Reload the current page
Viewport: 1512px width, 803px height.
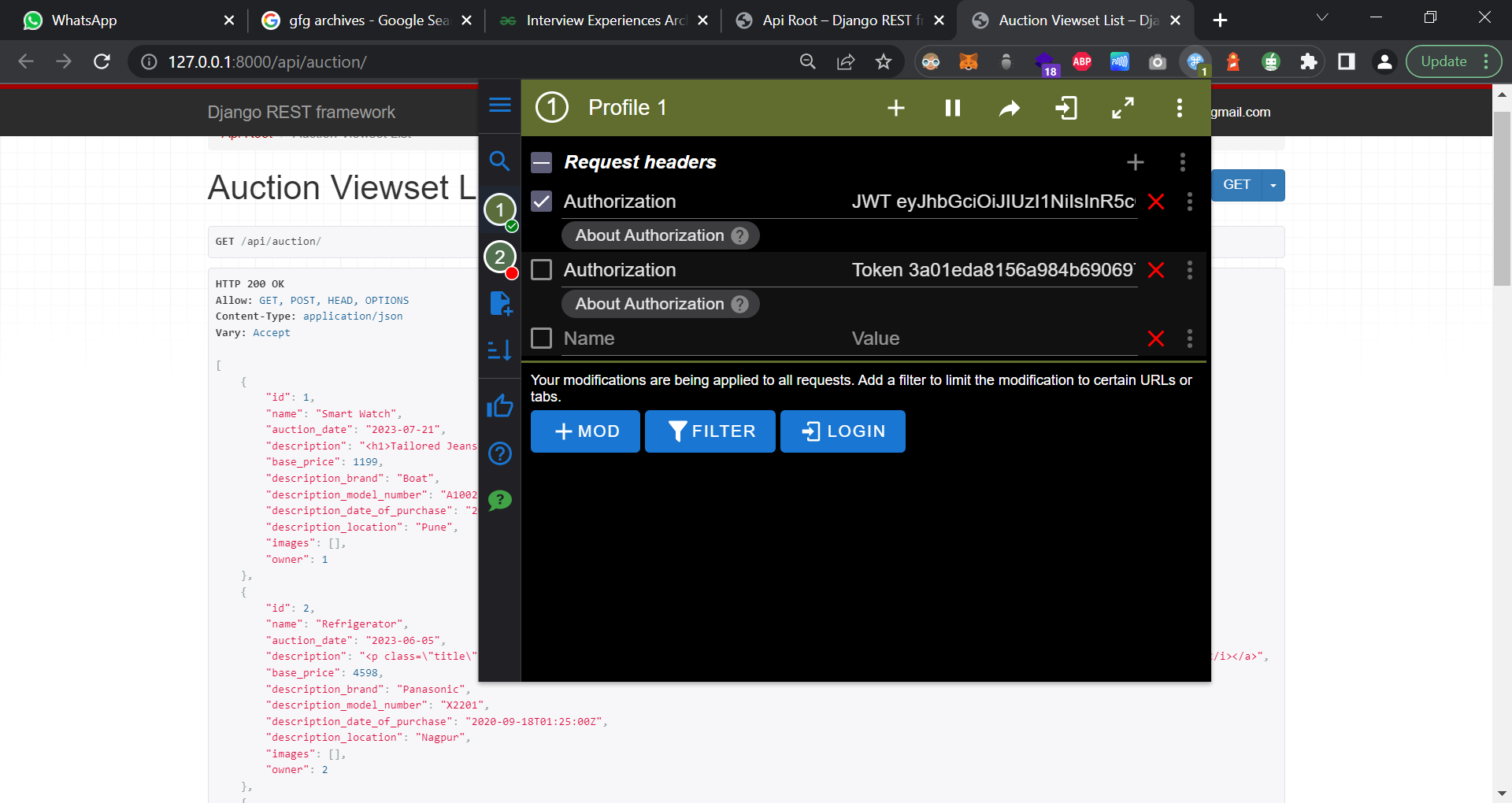102,61
